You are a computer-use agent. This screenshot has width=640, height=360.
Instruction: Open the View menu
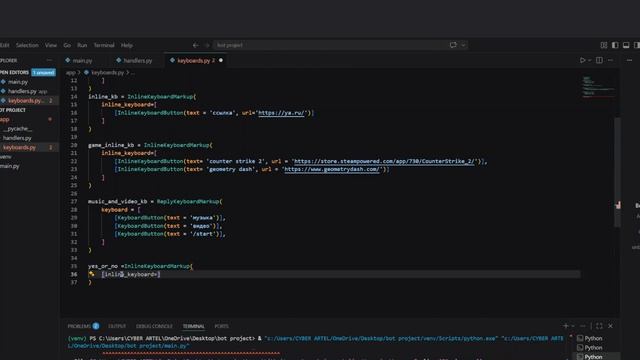coord(51,45)
